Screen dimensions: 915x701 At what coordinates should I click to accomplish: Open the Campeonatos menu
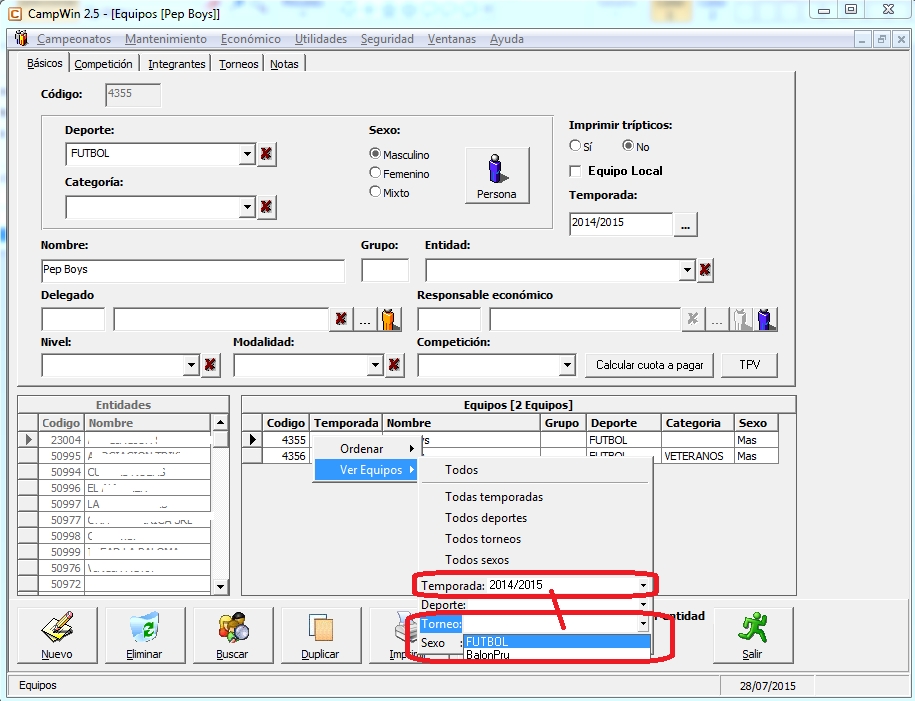[74, 39]
